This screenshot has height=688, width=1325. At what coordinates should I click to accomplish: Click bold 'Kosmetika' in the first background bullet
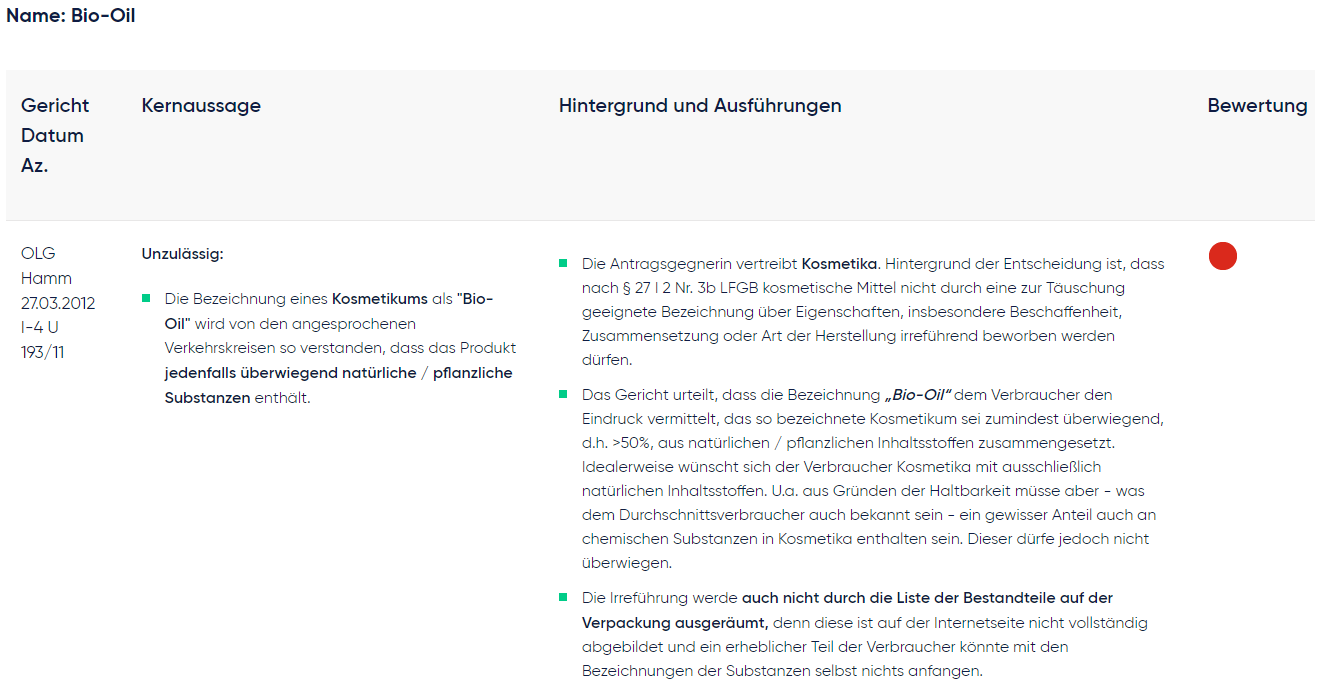(839, 264)
